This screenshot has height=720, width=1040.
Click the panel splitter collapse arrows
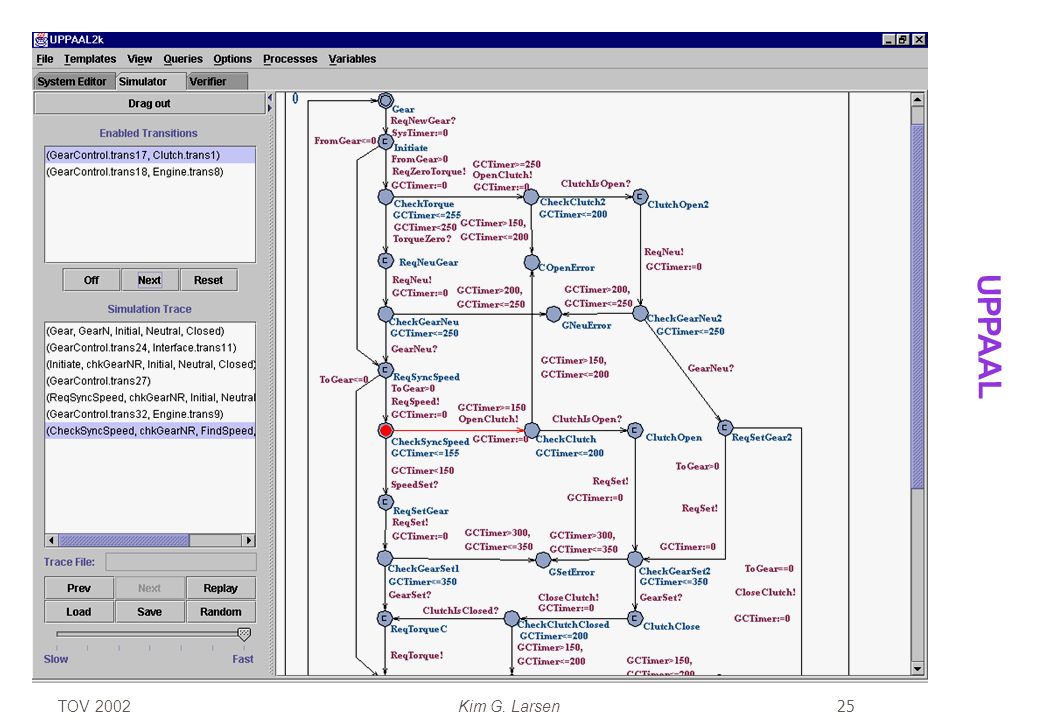point(270,103)
